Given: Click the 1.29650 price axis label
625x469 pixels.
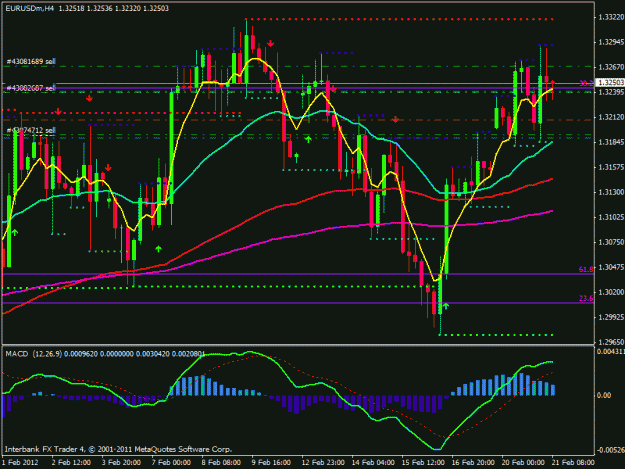Looking at the screenshot, I should 611,342.
